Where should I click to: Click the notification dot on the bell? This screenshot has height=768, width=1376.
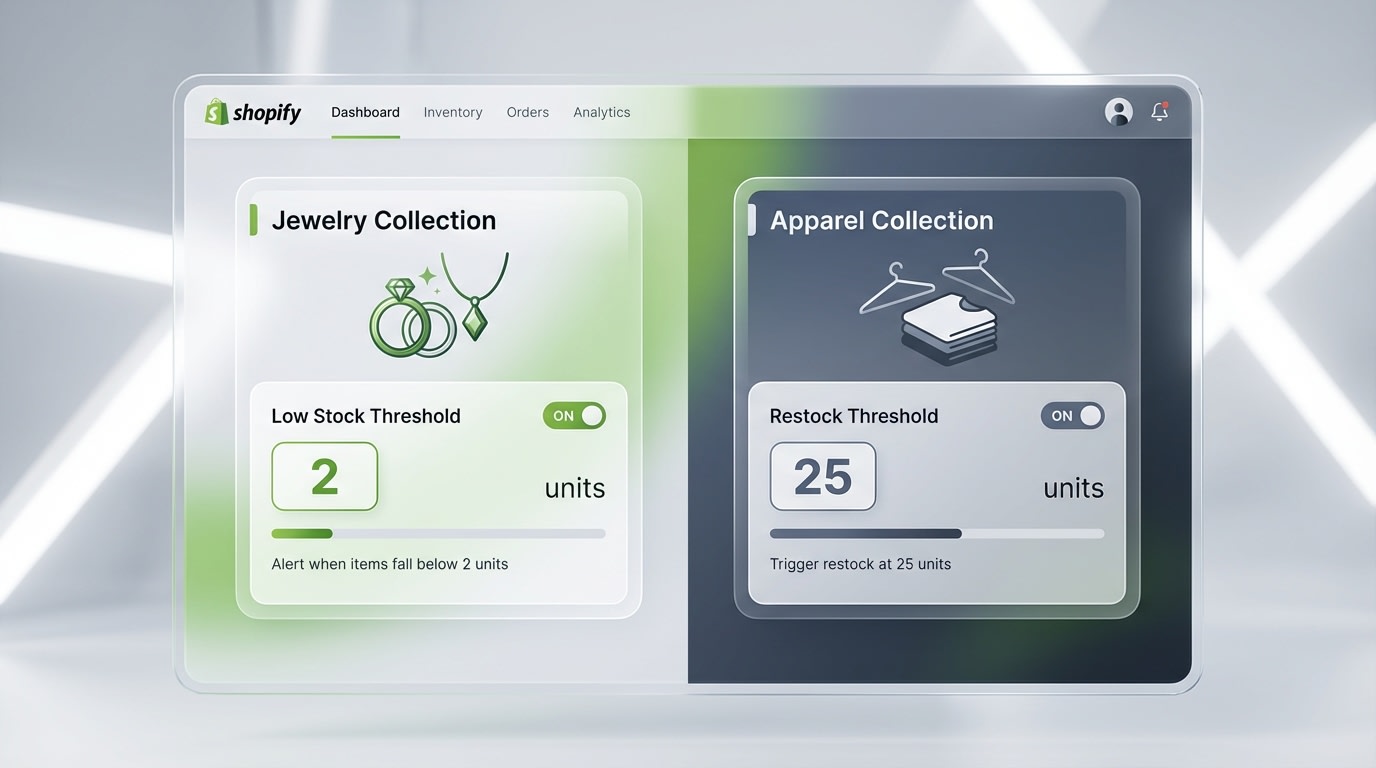[x=1167, y=102]
